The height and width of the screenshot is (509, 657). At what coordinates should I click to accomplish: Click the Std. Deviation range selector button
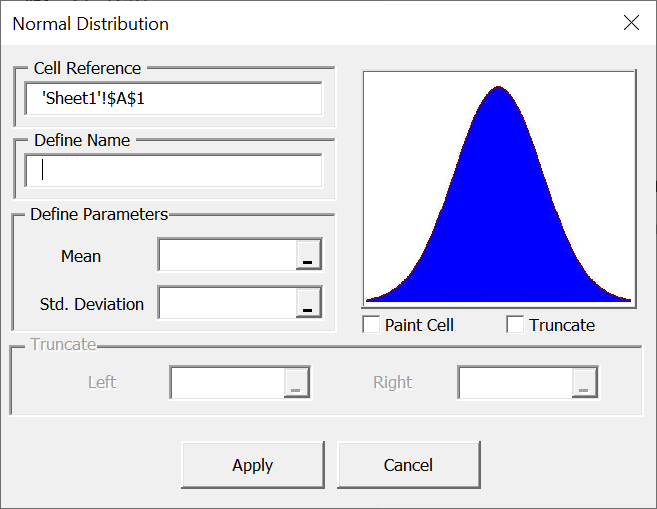click(308, 303)
